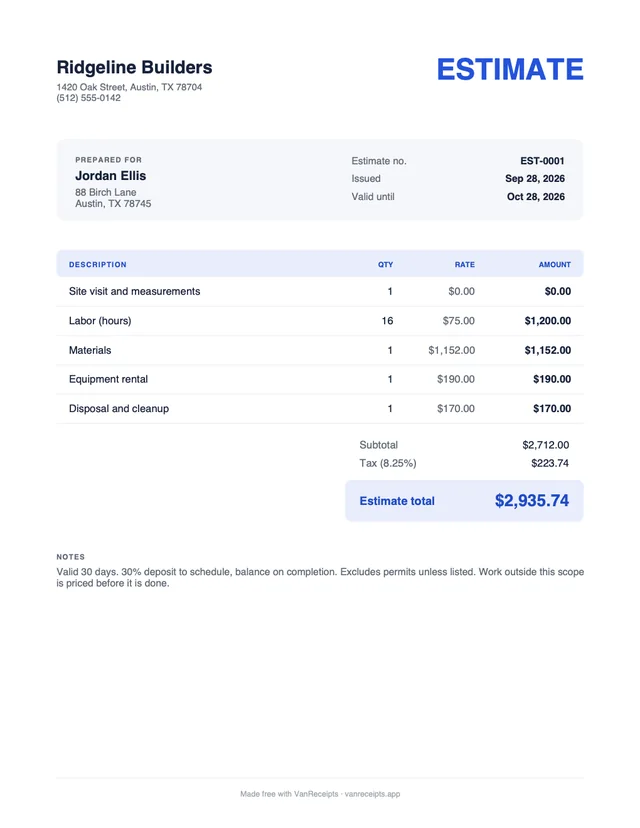Click the gray $1,152.00 Materials rate
640x828 pixels.
pos(451,350)
